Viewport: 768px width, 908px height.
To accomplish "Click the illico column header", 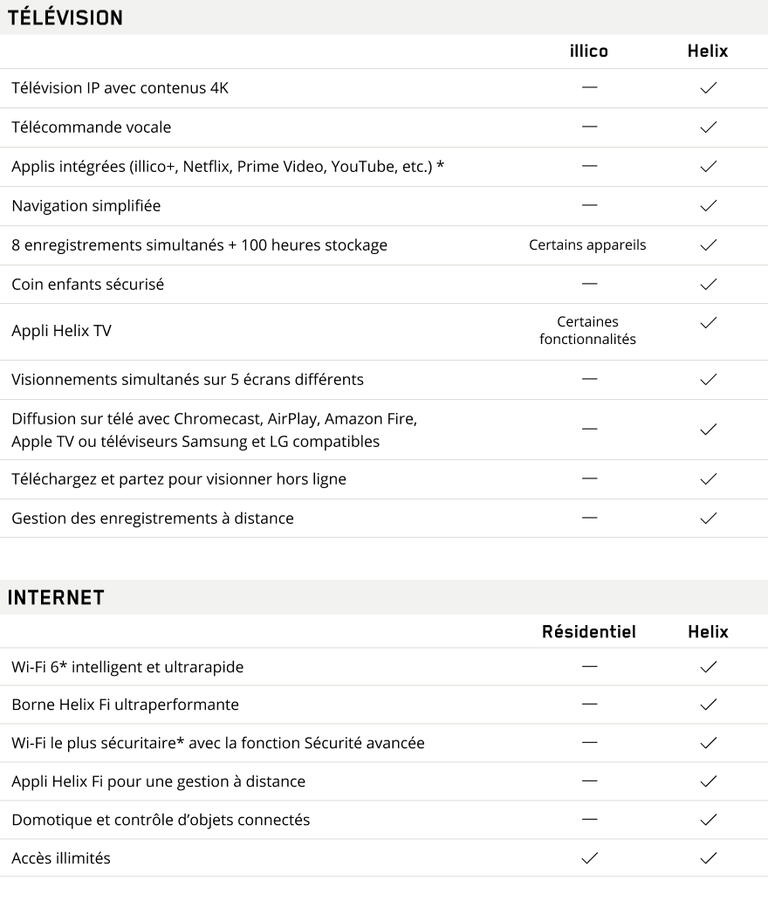I will pyautogui.click(x=588, y=51).
